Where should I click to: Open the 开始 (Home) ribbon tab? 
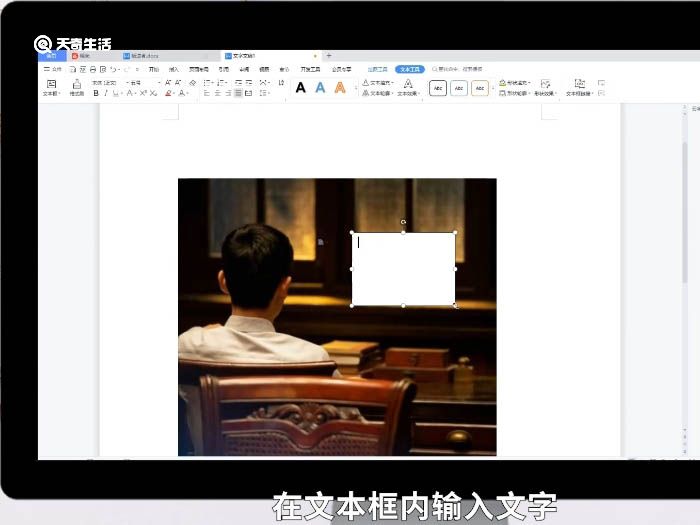click(154, 69)
